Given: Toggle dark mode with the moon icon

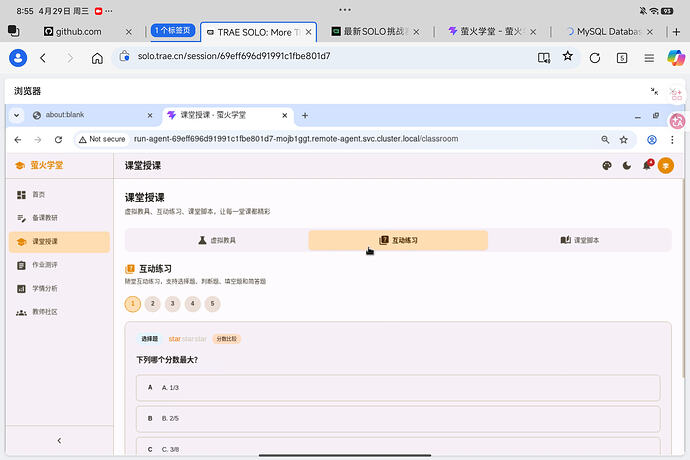Looking at the screenshot, I should pos(627,166).
